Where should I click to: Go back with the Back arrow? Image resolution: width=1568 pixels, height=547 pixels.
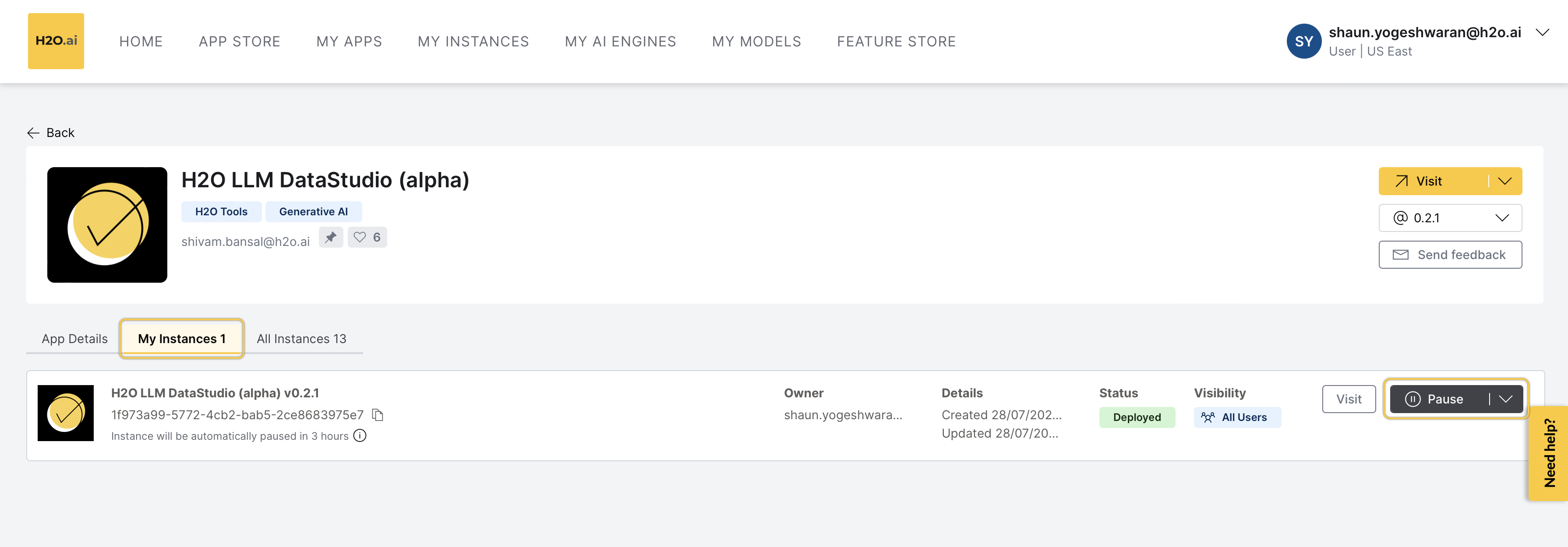click(51, 133)
